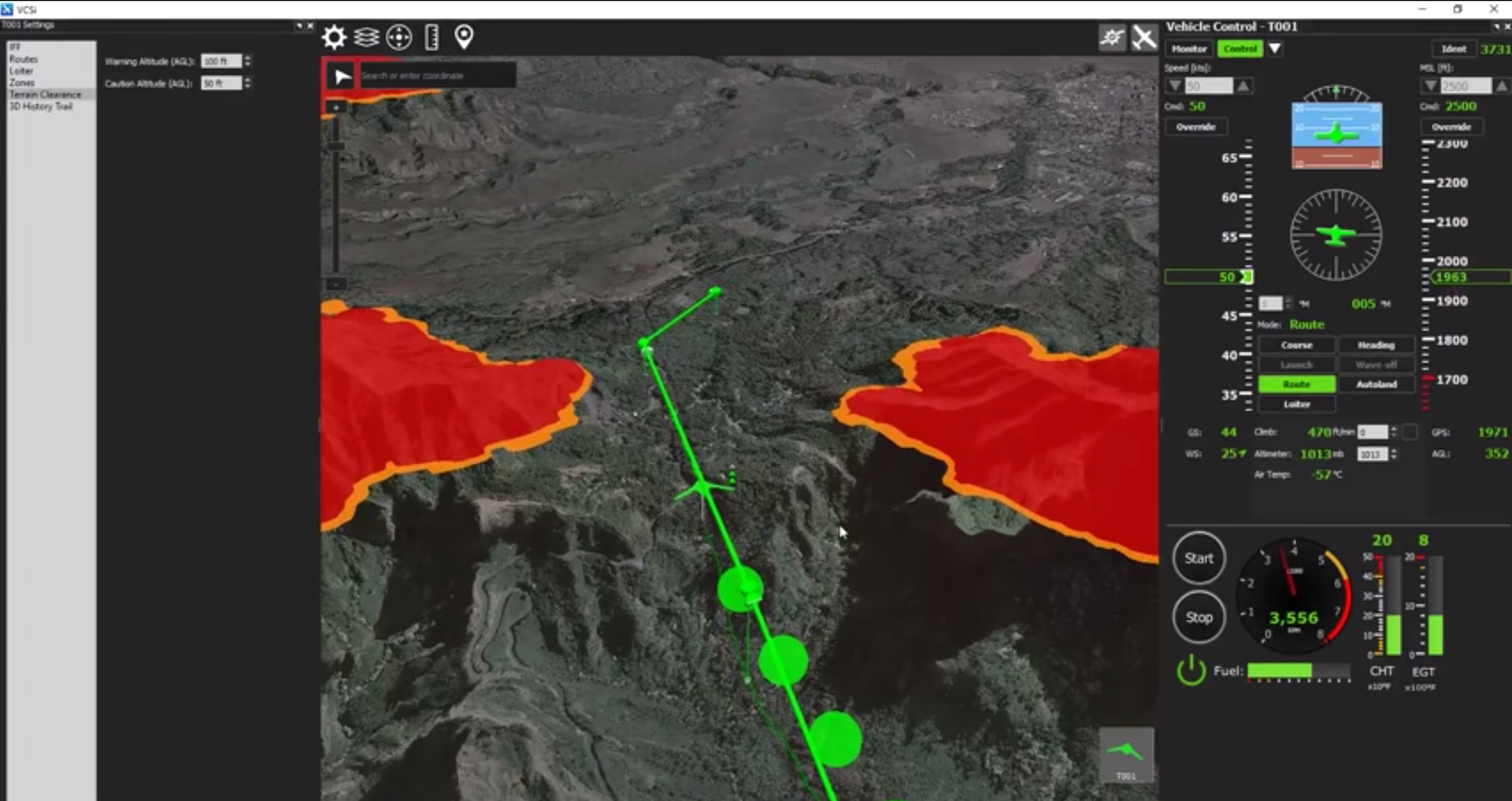This screenshot has width=1512, height=801.
Task: Click the MSL altitude increase arrow
Action: (1502, 86)
